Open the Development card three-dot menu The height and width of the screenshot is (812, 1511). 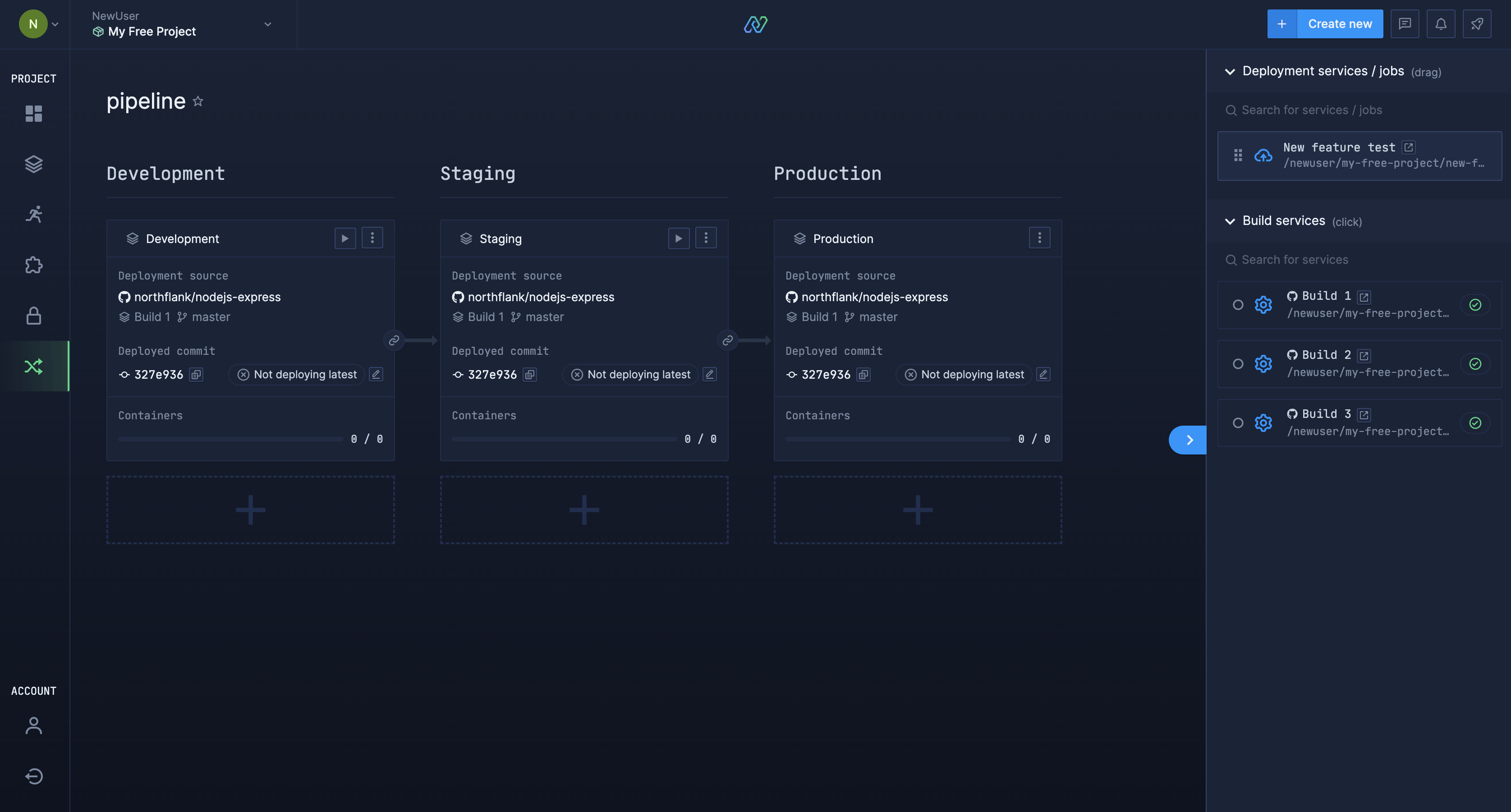[x=372, y=238]
